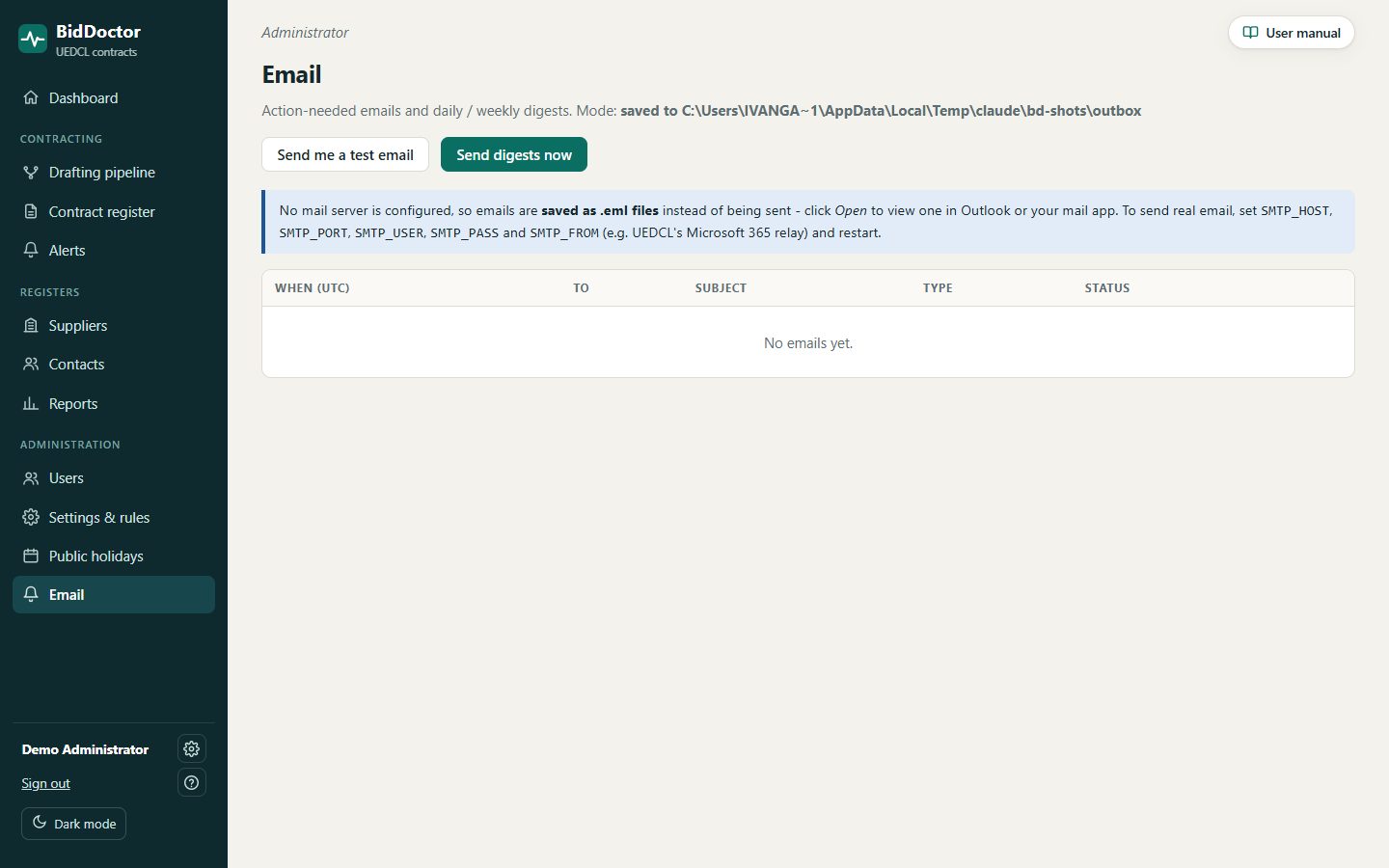Open account settings gear beside Demo Administrator
This screenshot has height=868, width=1389.
tap(192, 748)
